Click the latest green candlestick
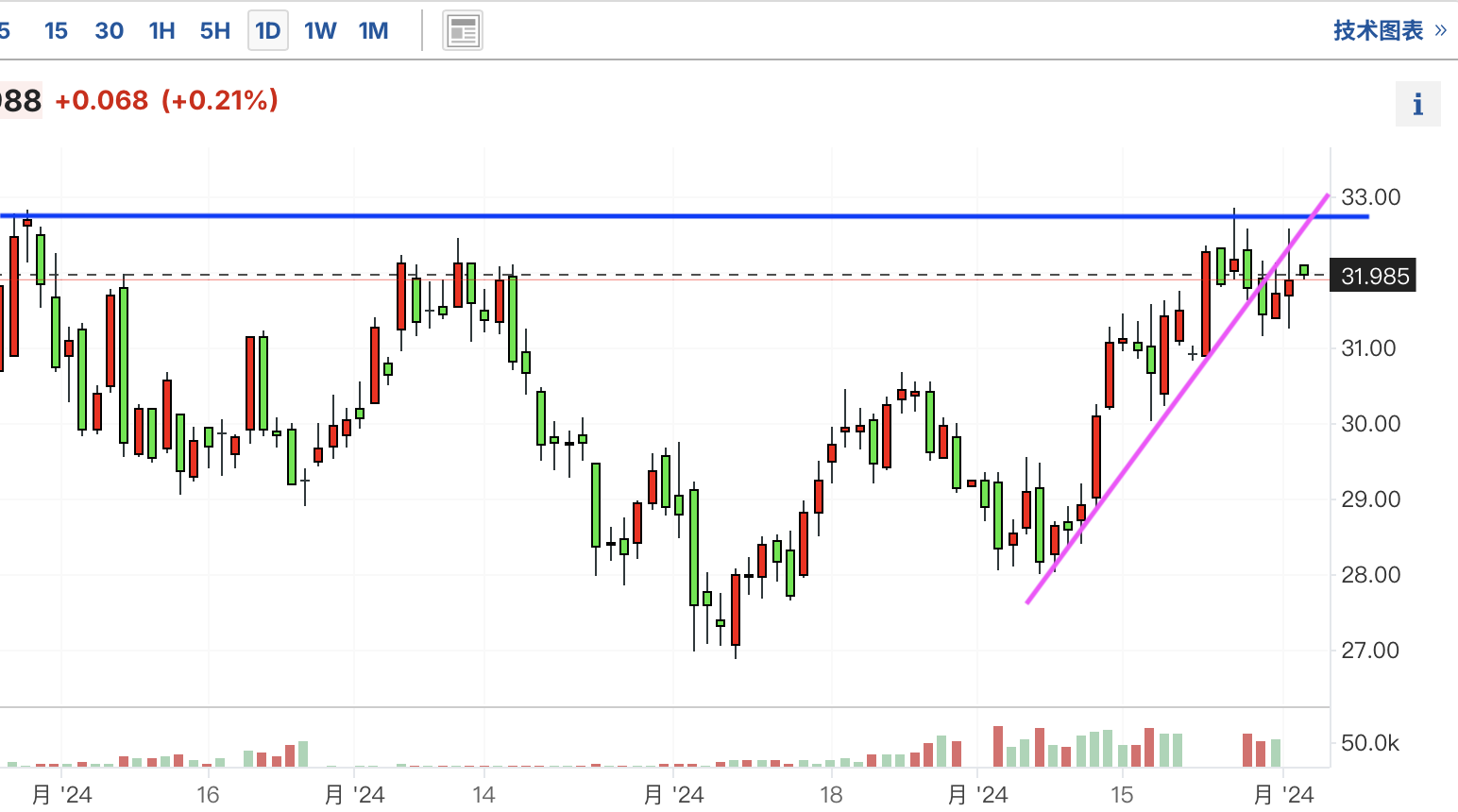 pyautogui.click(x=1304, y=271)
